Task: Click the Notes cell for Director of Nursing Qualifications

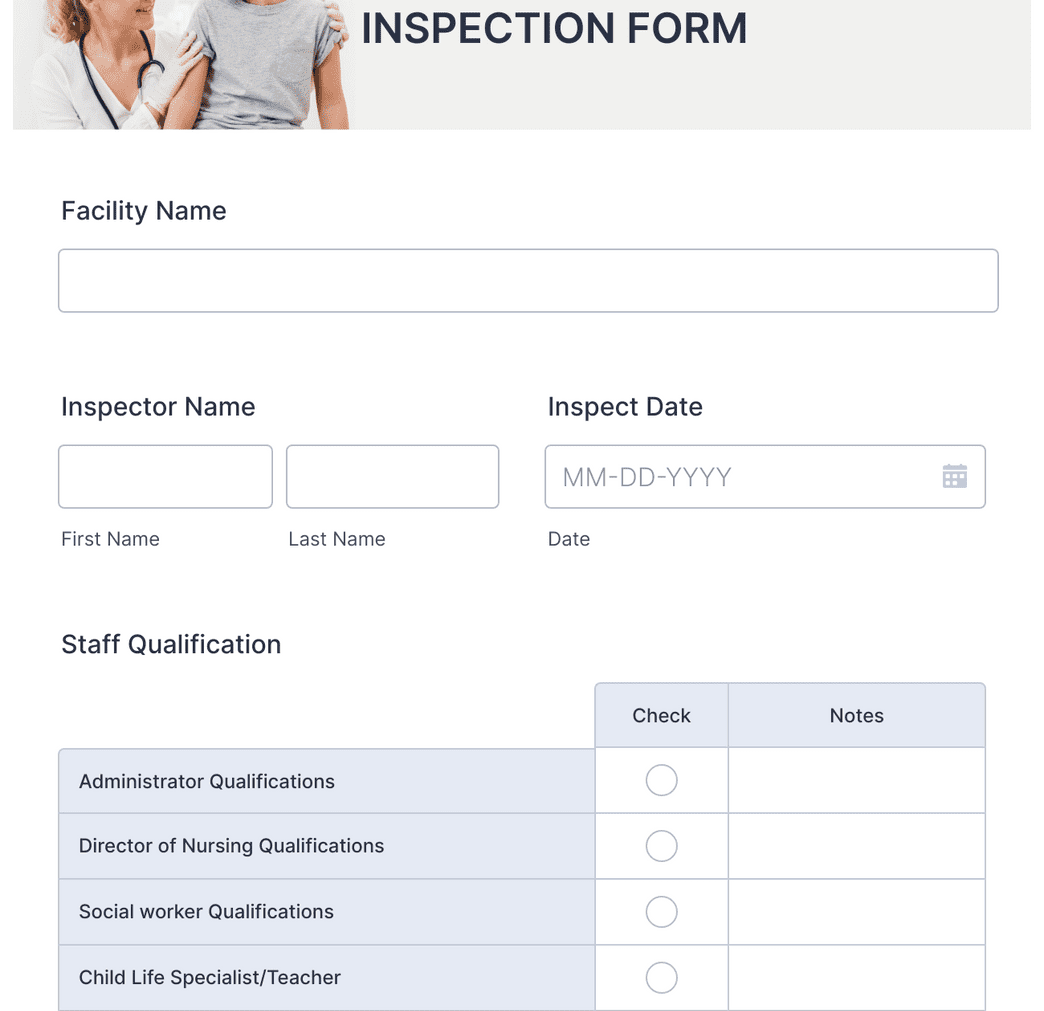Action: pos(856,845)
